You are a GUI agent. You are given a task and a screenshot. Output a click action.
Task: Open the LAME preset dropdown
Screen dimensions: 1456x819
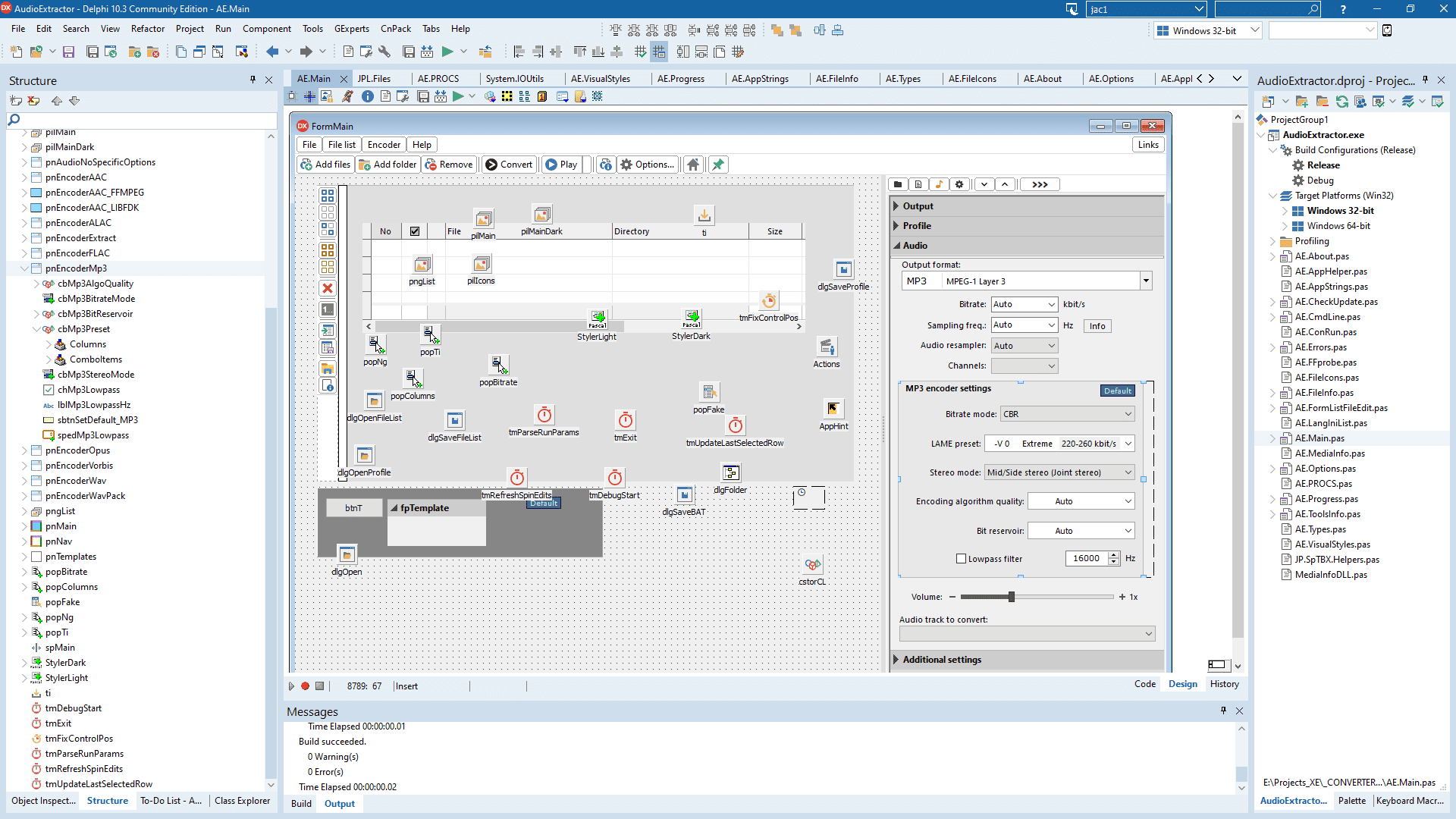point(1128,444)
